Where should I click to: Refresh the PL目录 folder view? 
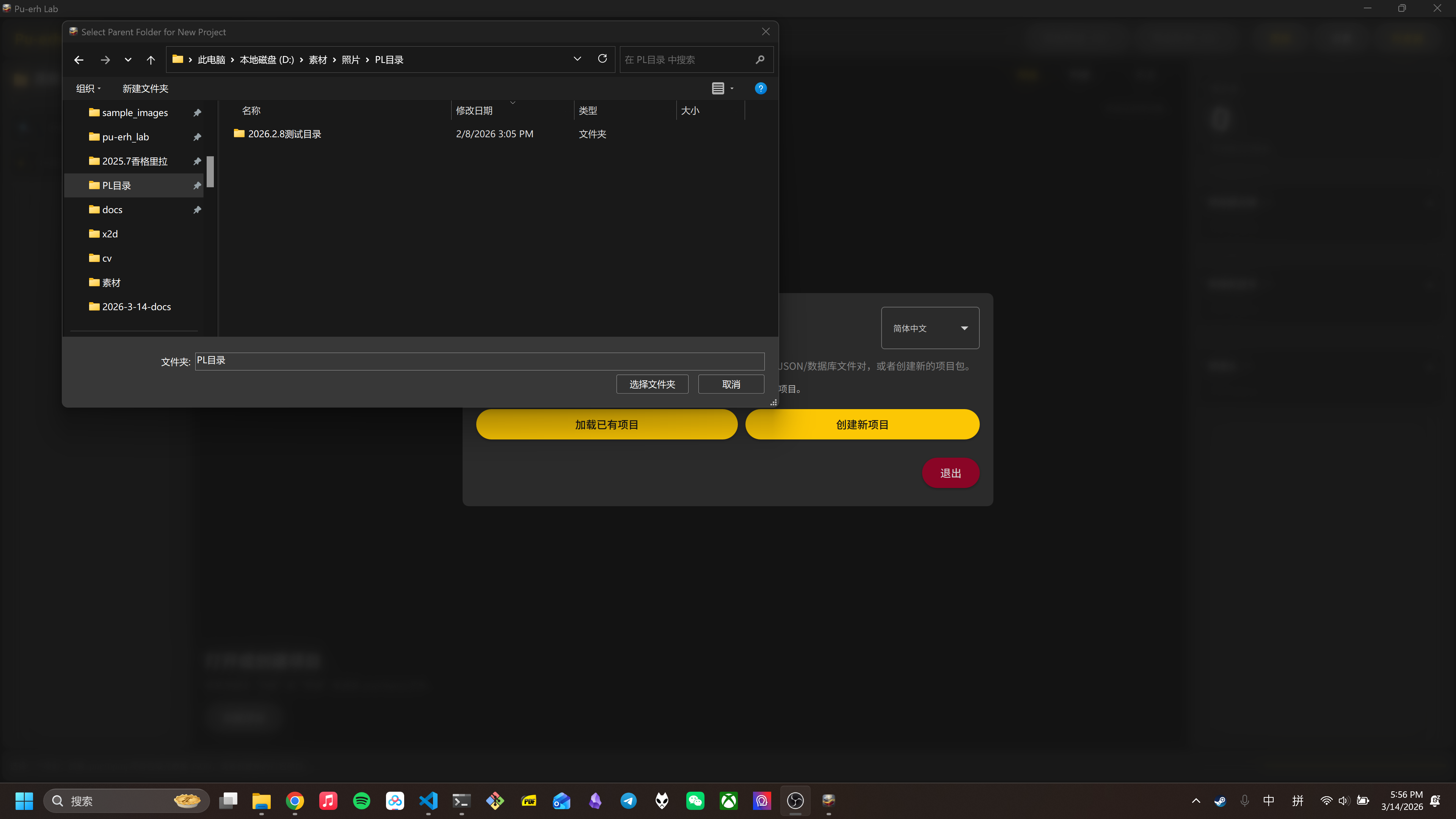(x=602, y=59)
